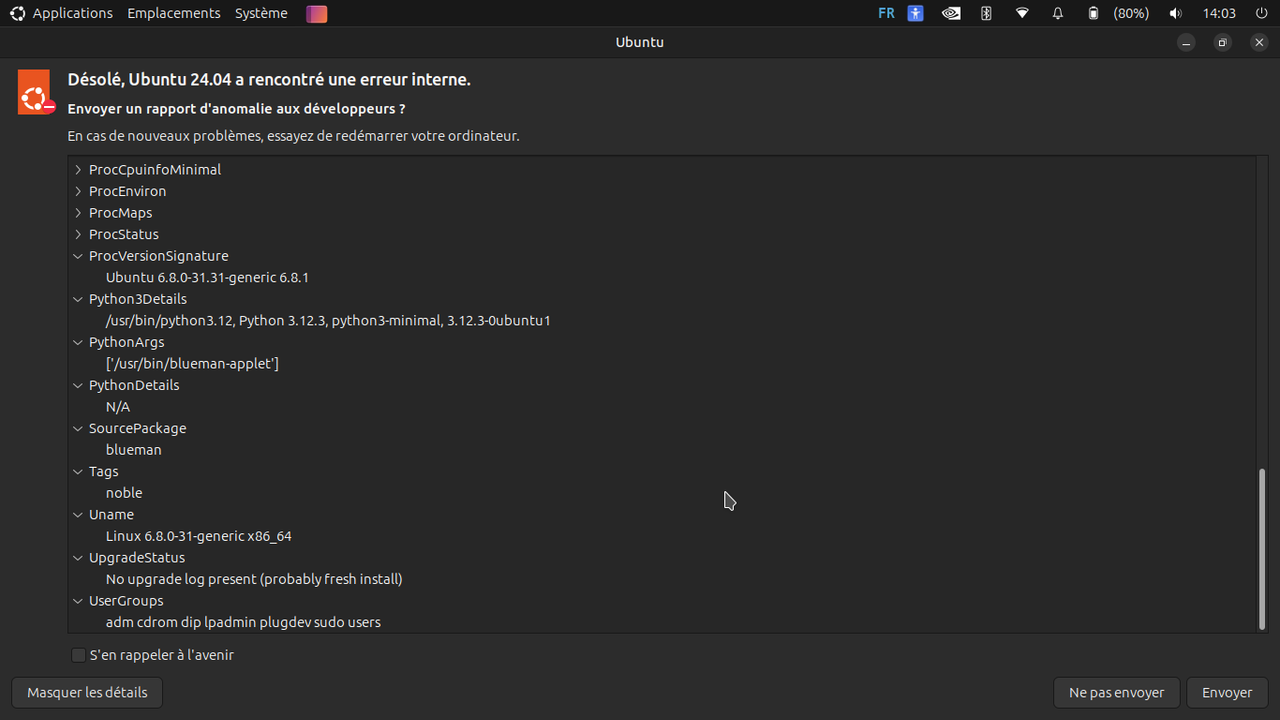
Task: Collapse the Uname row
Action: point(78,514)
